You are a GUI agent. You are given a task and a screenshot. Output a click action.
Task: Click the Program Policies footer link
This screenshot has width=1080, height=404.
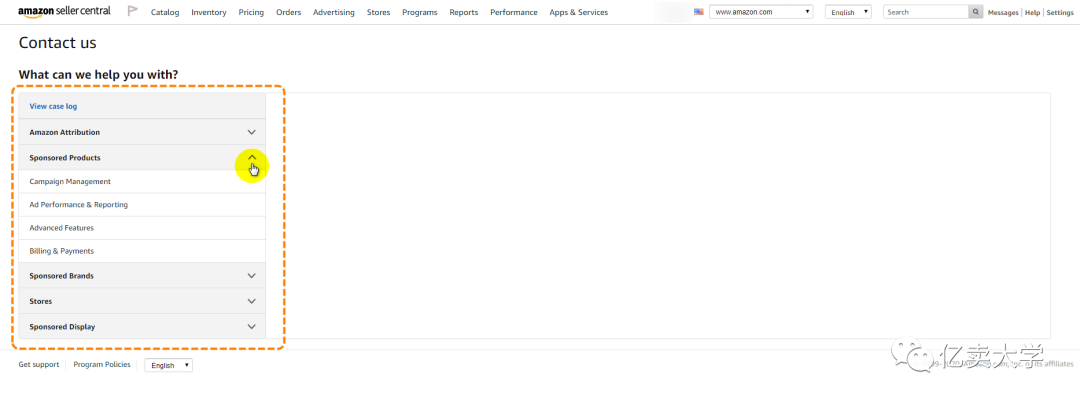pos(102,365)
